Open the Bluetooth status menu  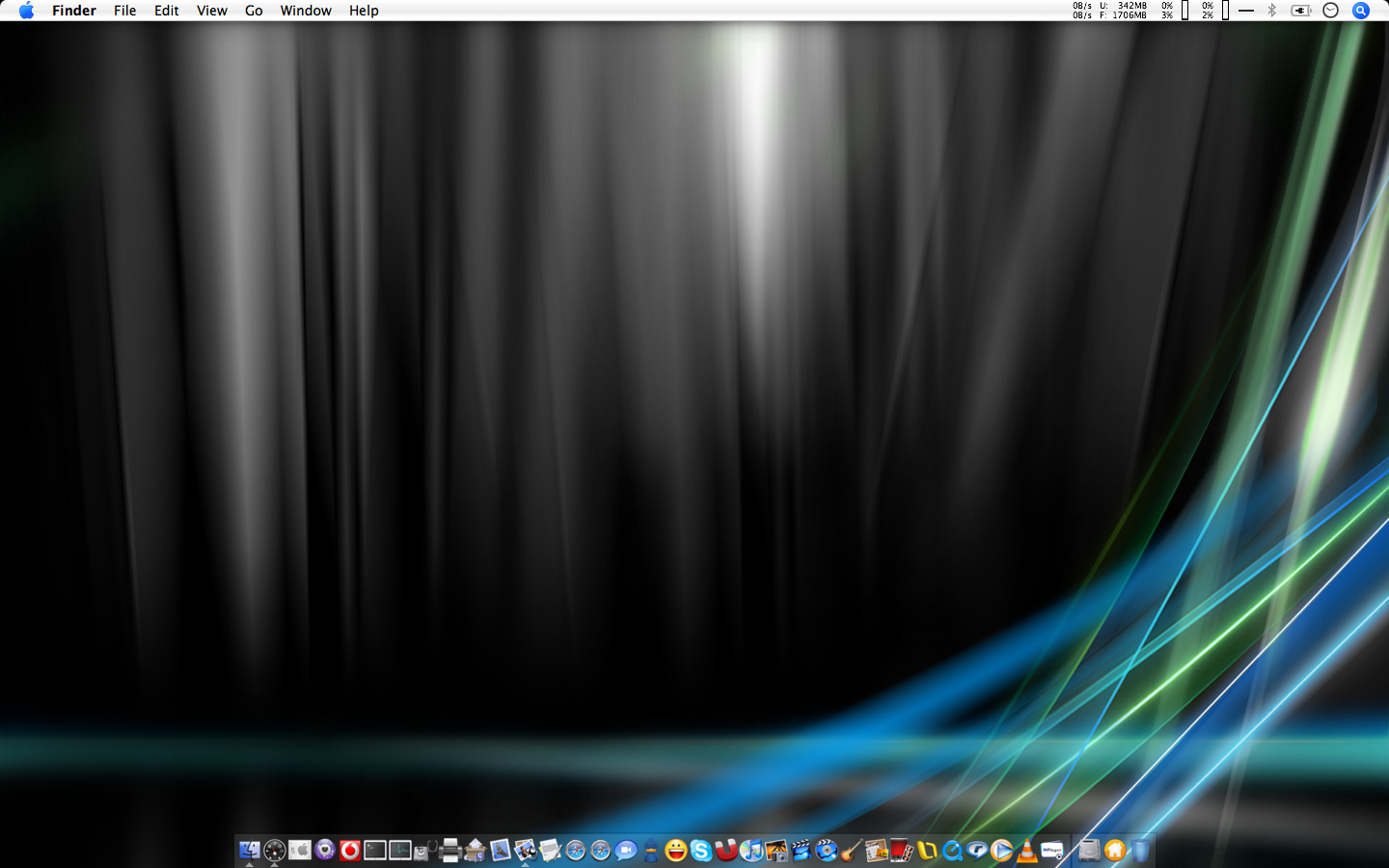(x=1272, y=11)
